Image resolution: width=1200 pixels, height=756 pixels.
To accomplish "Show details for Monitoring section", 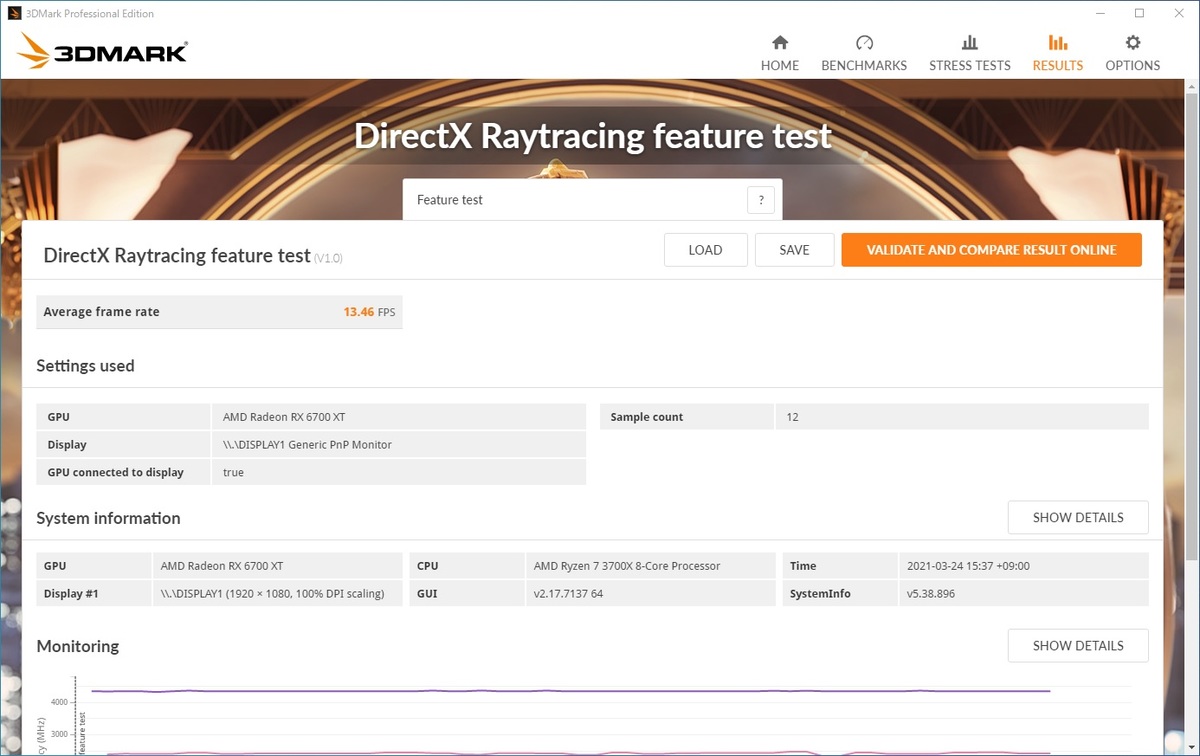I will coord(1078,646).
